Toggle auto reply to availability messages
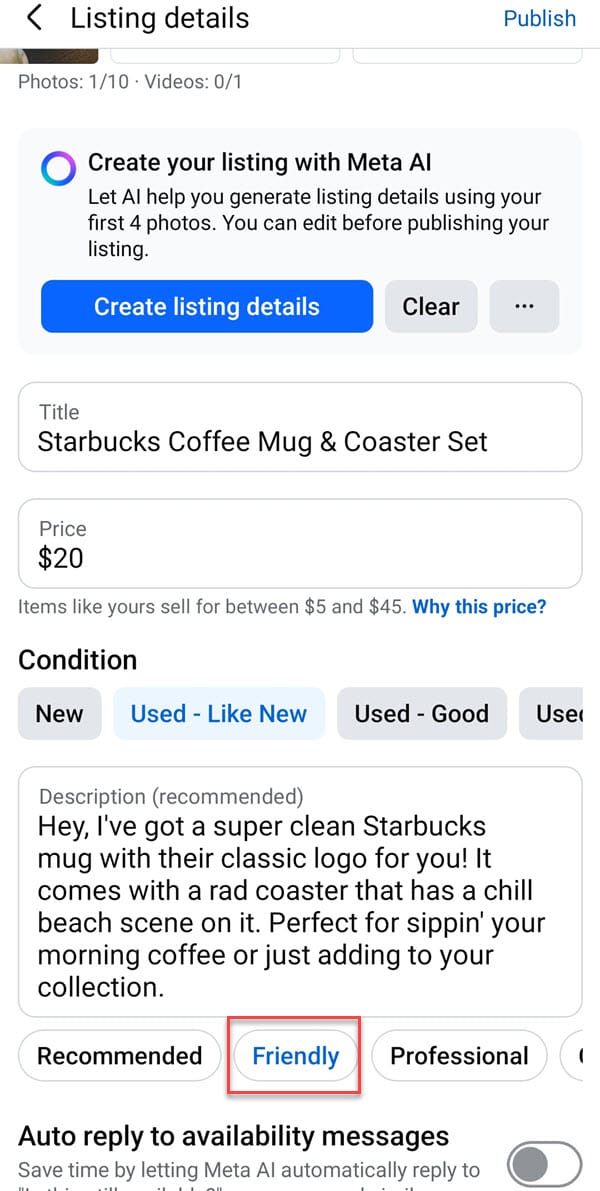The width and height of the screenshot is (600, 1191). tap(544, 1164)
